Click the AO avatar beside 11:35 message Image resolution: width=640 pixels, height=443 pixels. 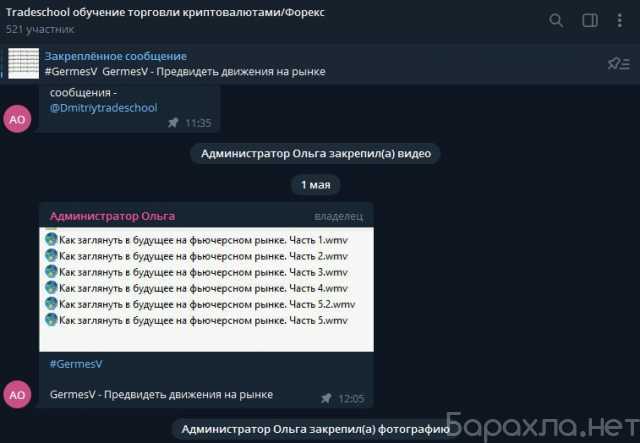point(17,119)
